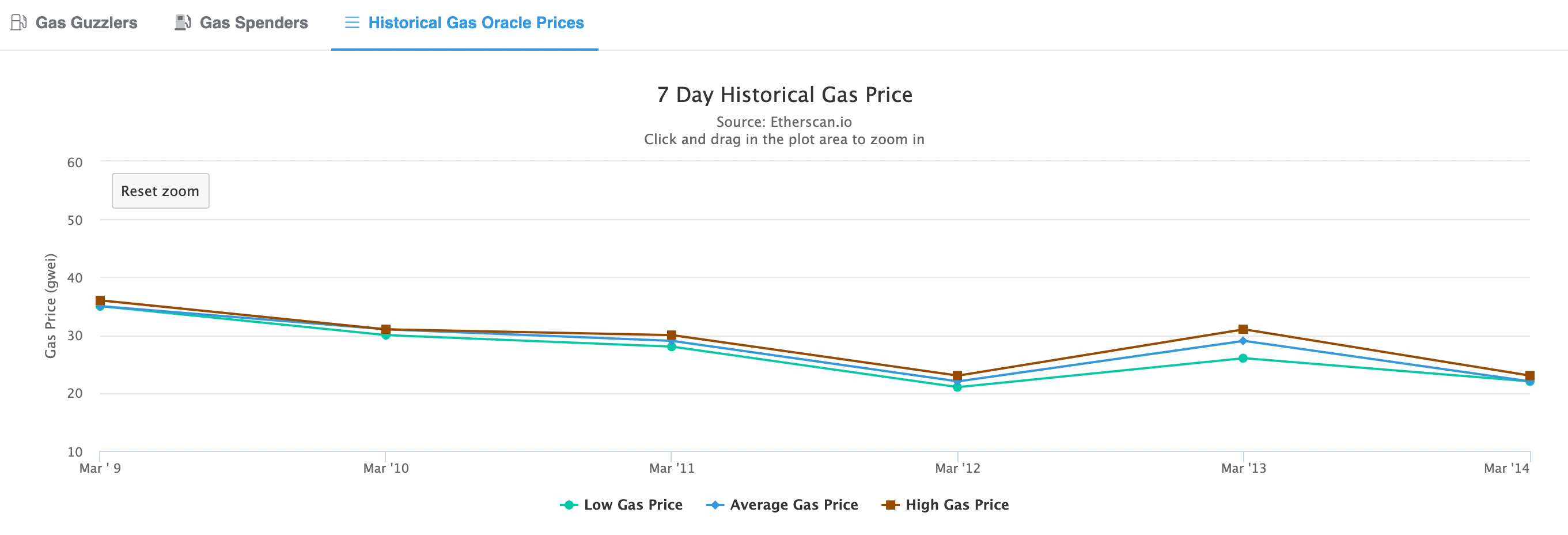
Task: Select the Historical Gas Oracle Prices list icon
Action: [x=352, y=22]
